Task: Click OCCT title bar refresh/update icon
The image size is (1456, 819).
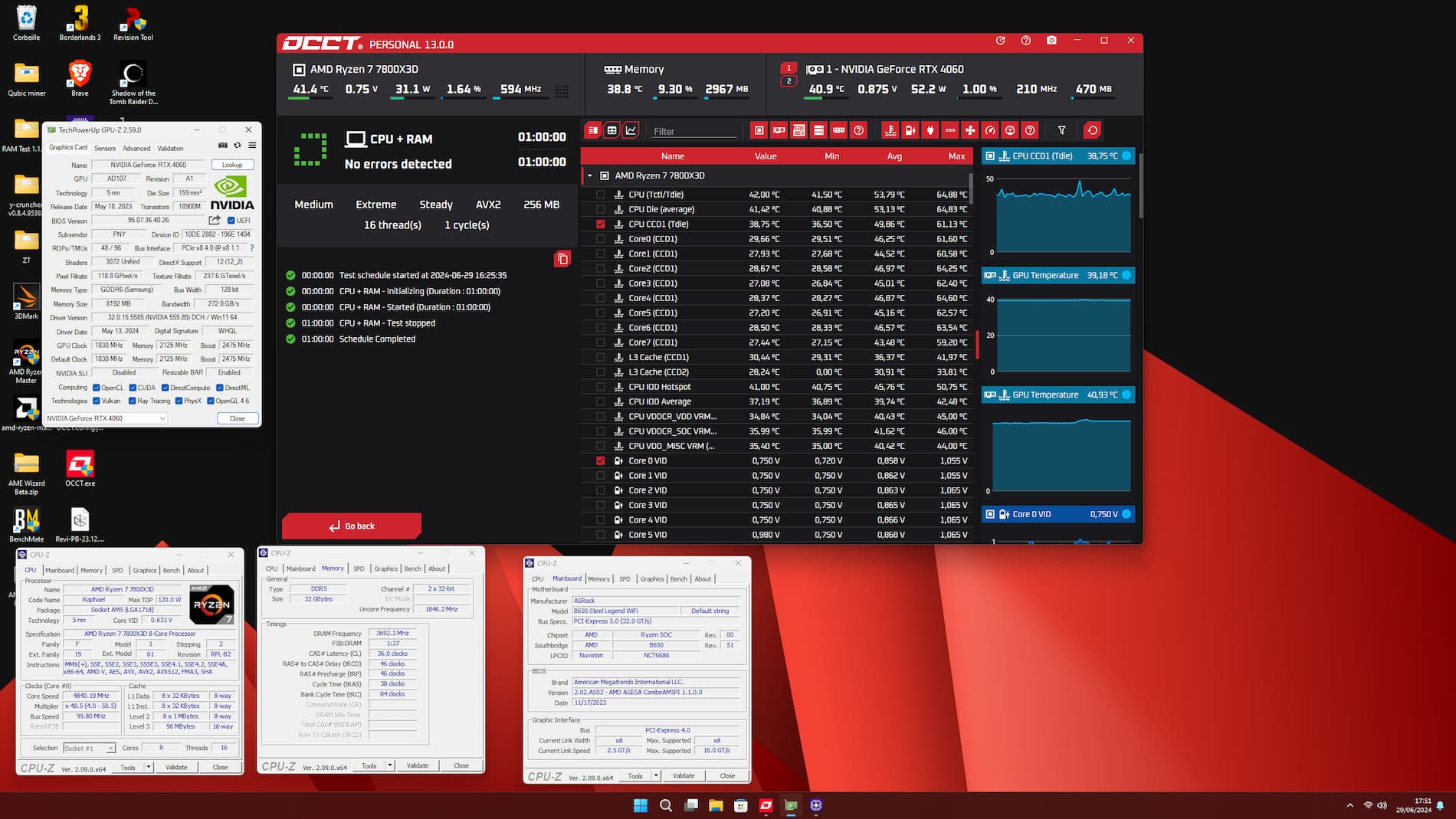Action: [1000, 41]
